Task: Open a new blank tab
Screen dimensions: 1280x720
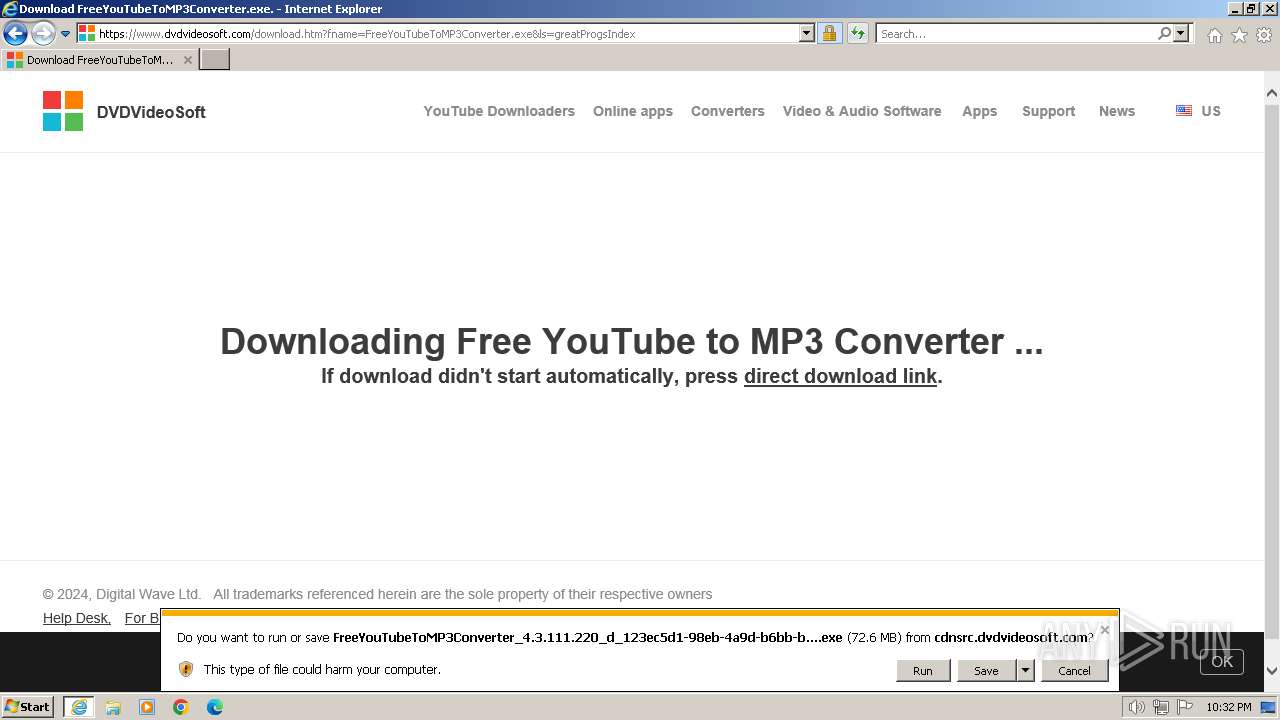Action: click(215, 60)
